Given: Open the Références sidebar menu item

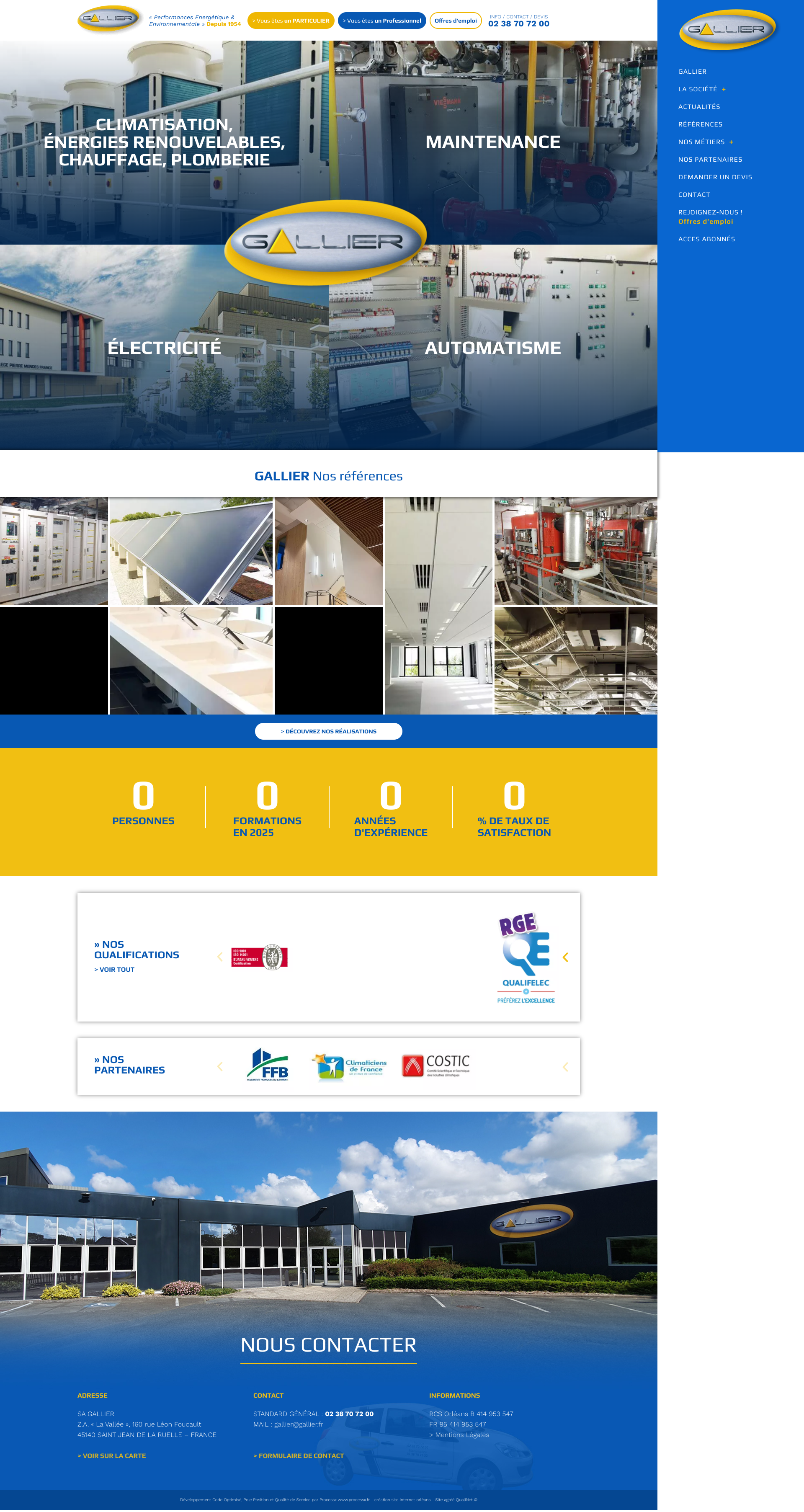Looking at the screenshot, I should click(x=700, y=124).
